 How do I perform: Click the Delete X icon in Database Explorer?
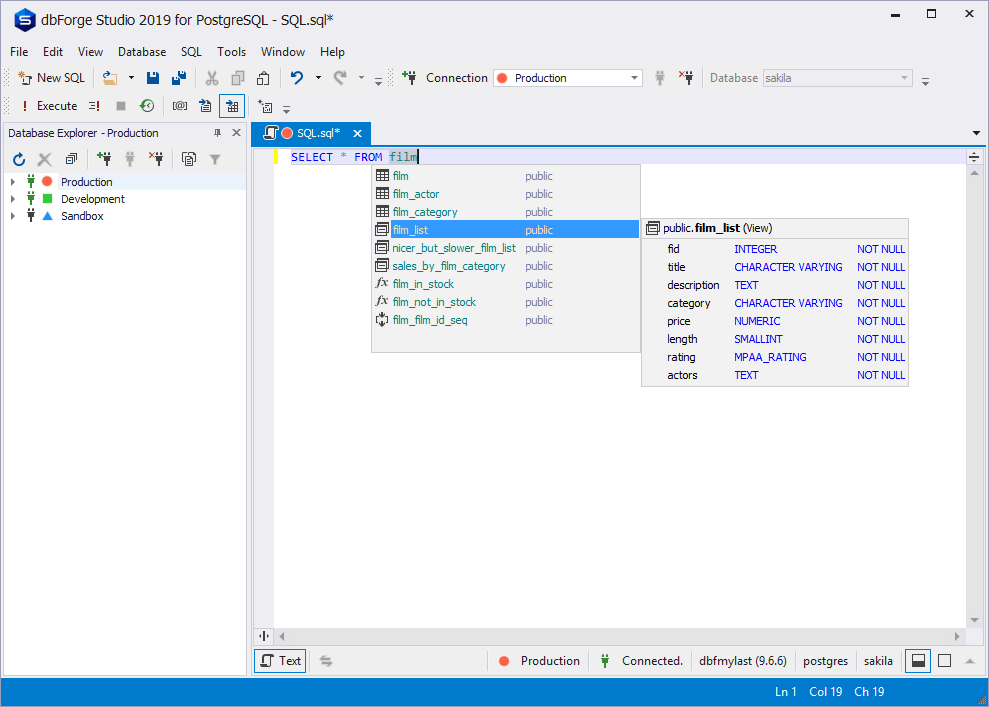point(45,160)
